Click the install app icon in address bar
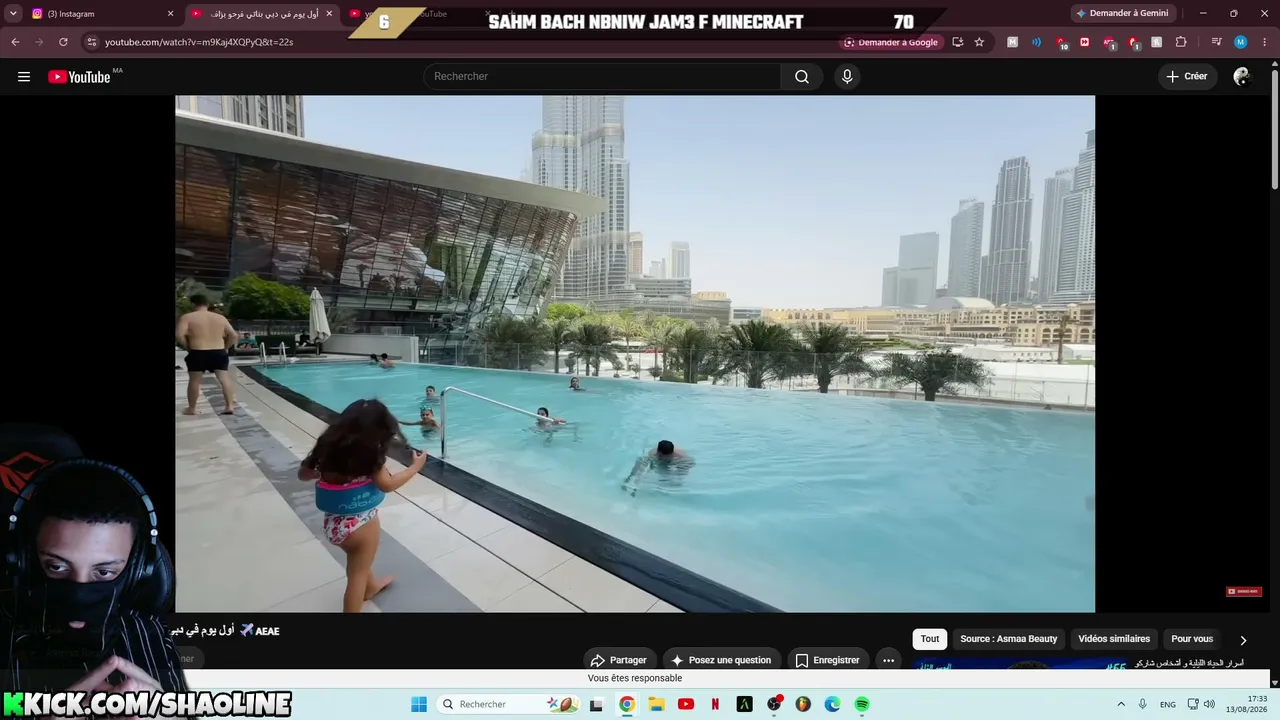Screen dimensions: 1280x720 click(957, 42)
